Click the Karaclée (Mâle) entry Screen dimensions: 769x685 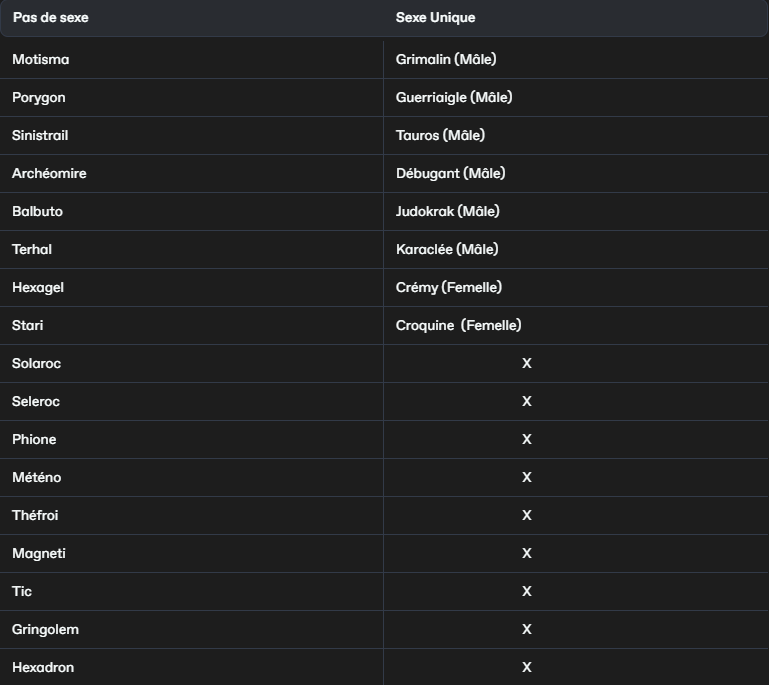pyautogui.click(x=447, y=249)
